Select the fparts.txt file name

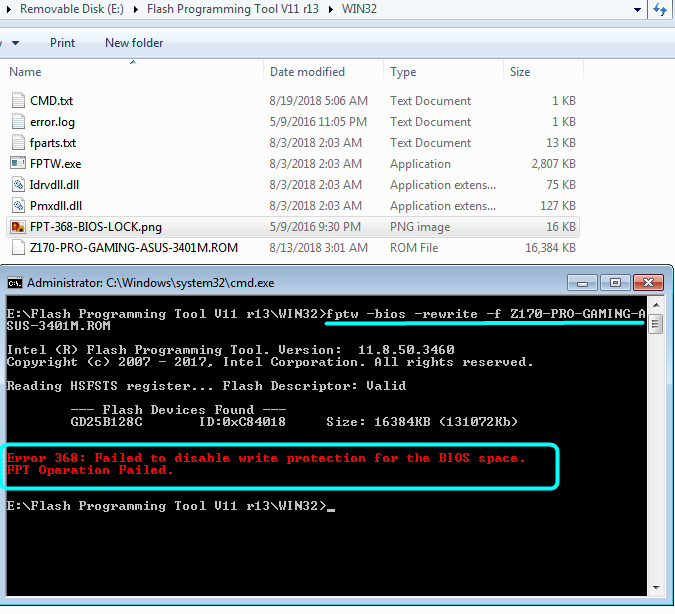point(53,143)
